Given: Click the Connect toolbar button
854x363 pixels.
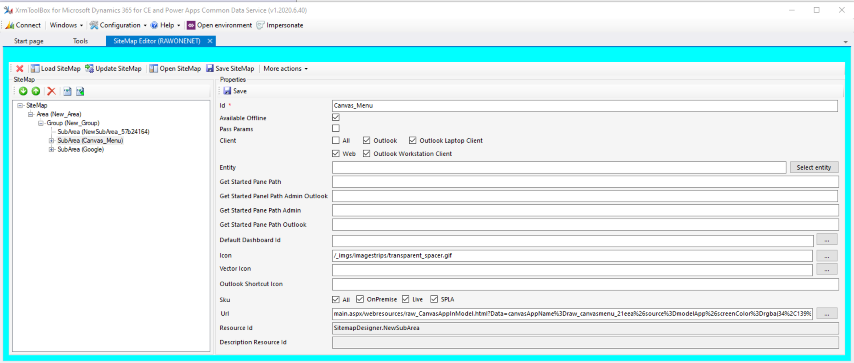Looking at the screenshot, I should point(23,25).
